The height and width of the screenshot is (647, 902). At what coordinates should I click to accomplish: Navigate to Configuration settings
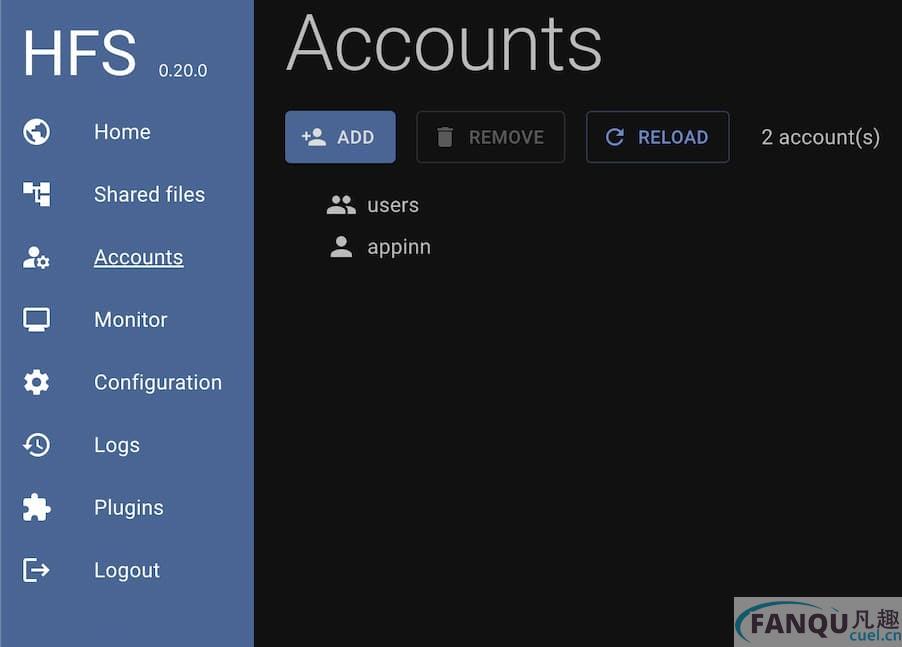point(157,382)
